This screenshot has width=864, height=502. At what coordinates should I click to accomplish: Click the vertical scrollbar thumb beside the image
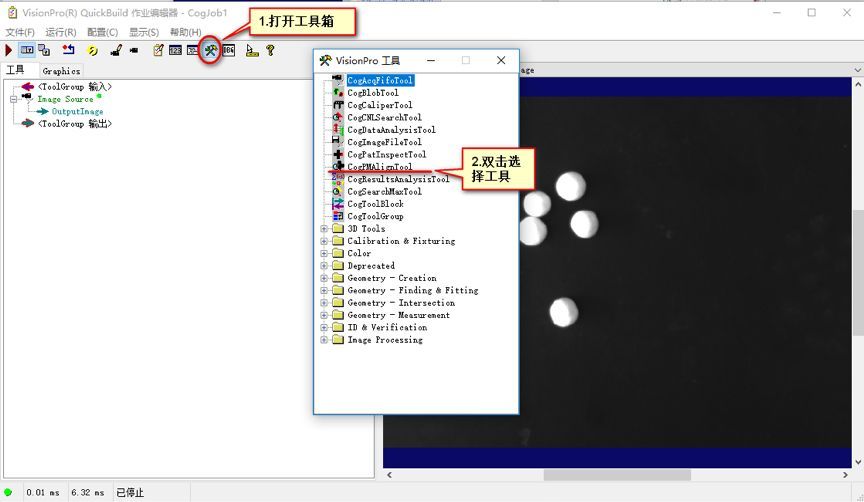click(x=858, y=273)
